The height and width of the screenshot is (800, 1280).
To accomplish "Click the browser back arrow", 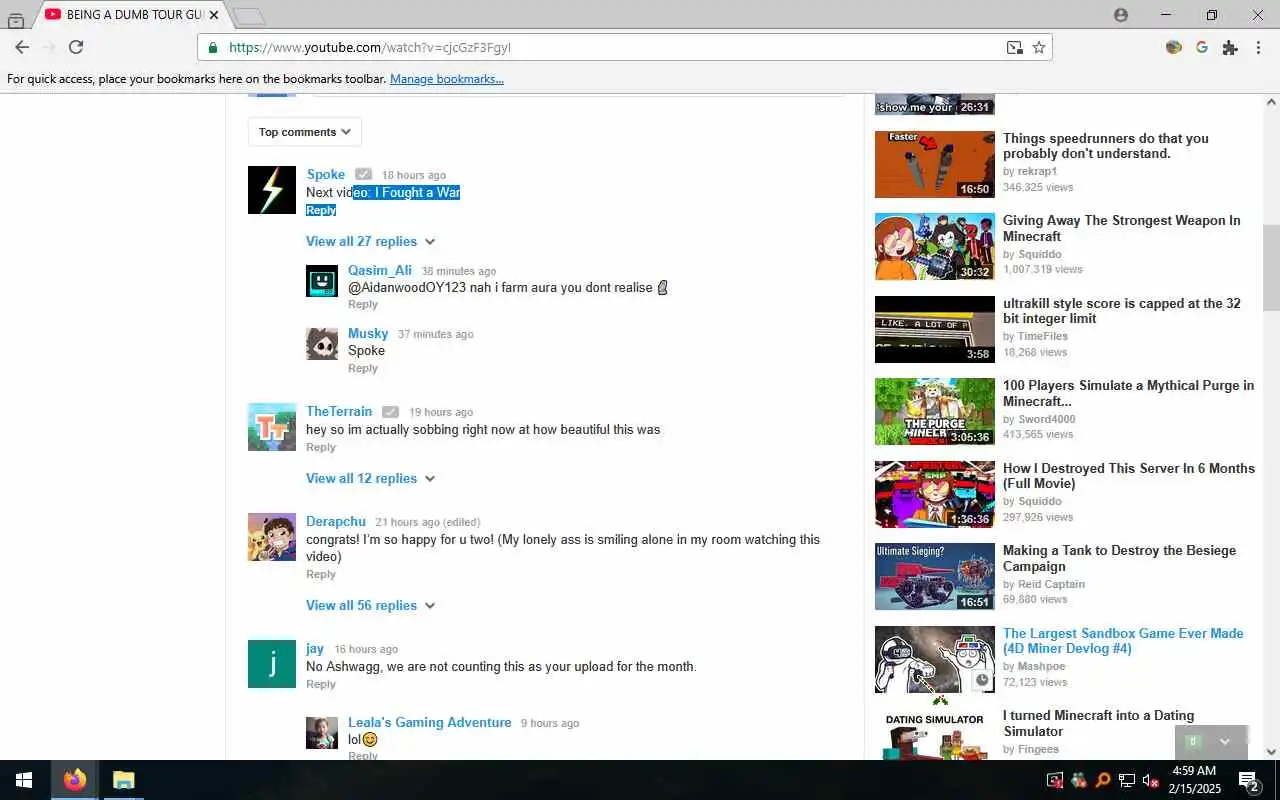I will 22,47.
